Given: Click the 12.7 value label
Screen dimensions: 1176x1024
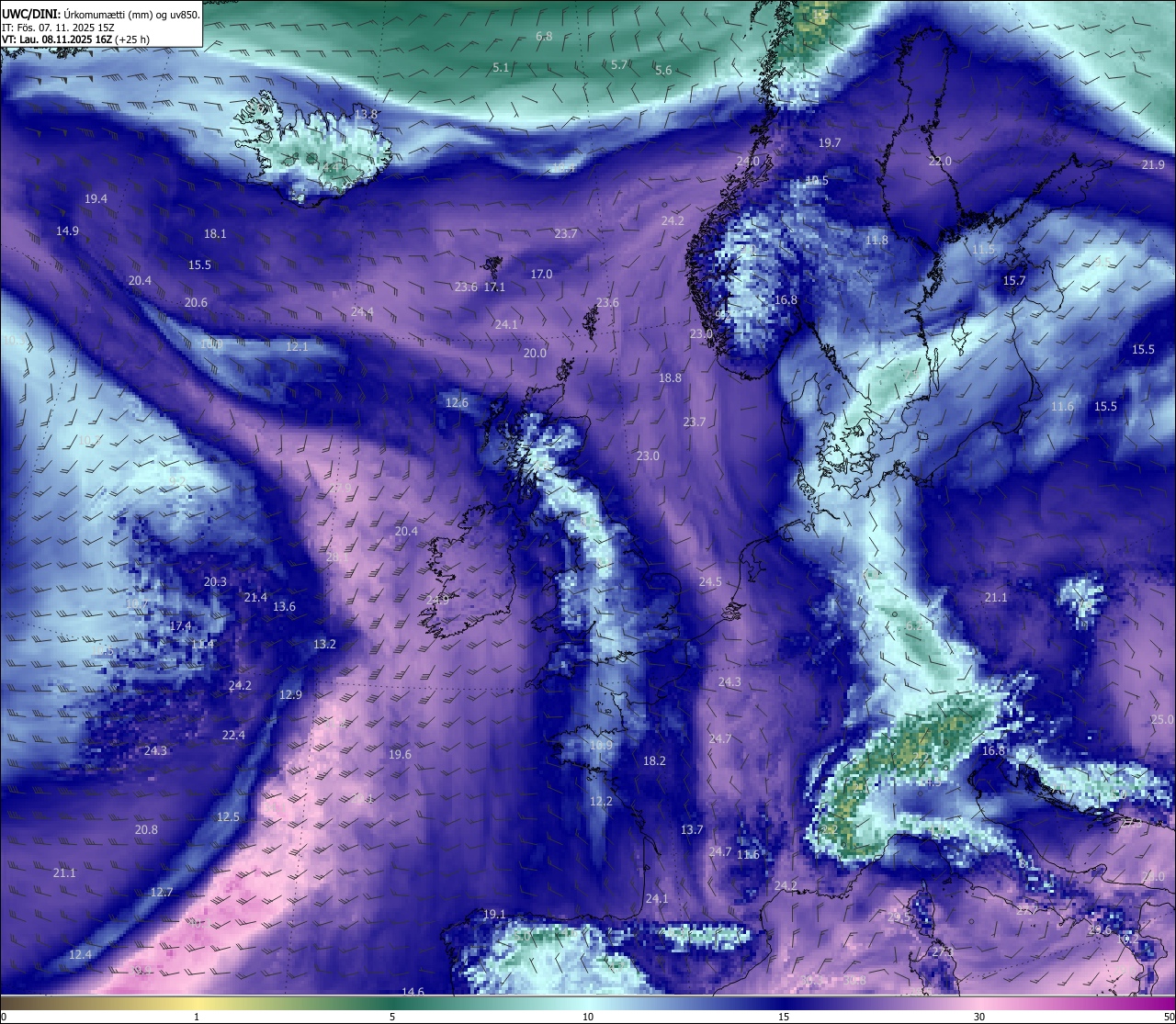Looking at the screenshot, I should (x=162, y=893).
